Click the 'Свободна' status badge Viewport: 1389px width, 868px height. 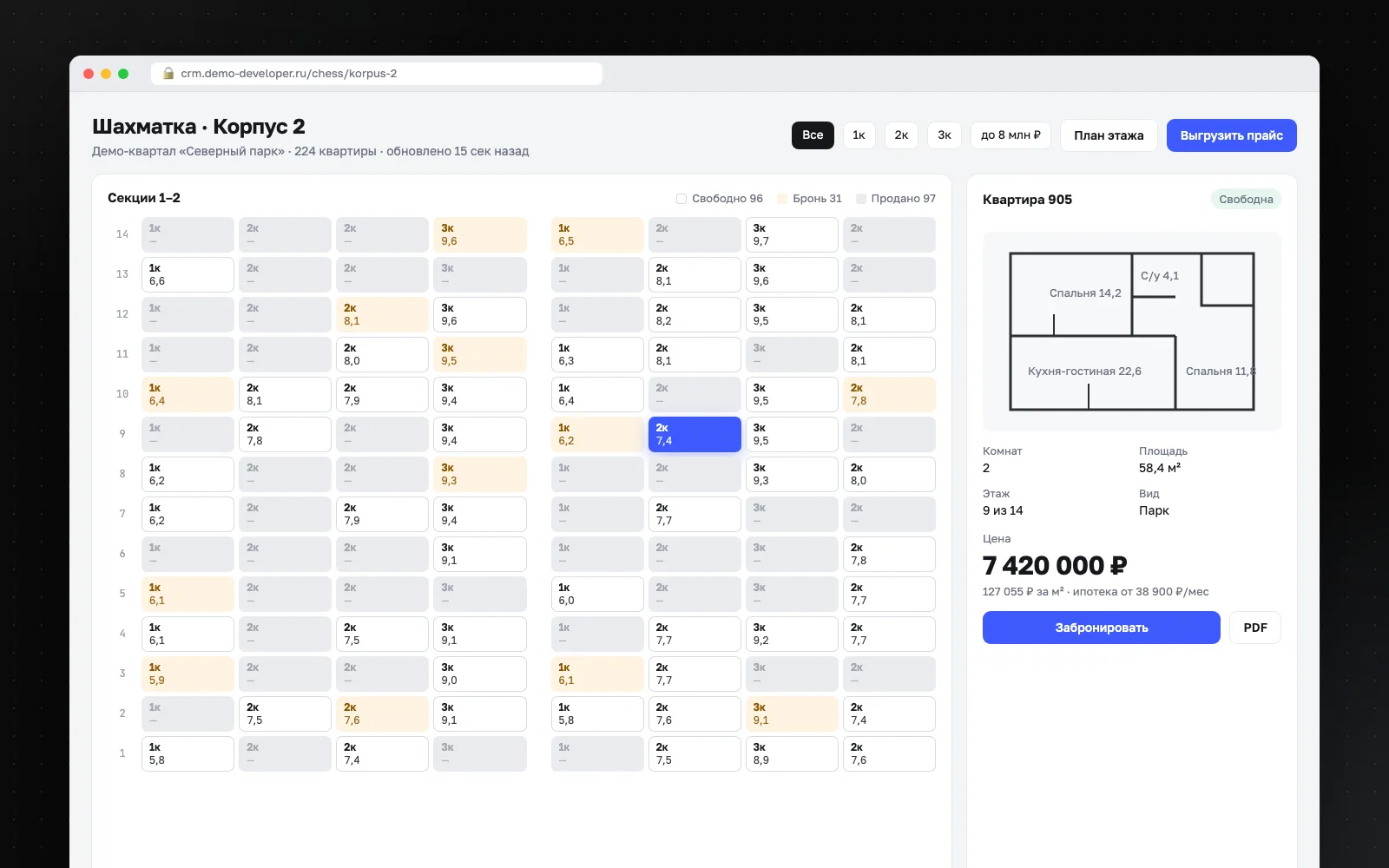(1246, 199)
